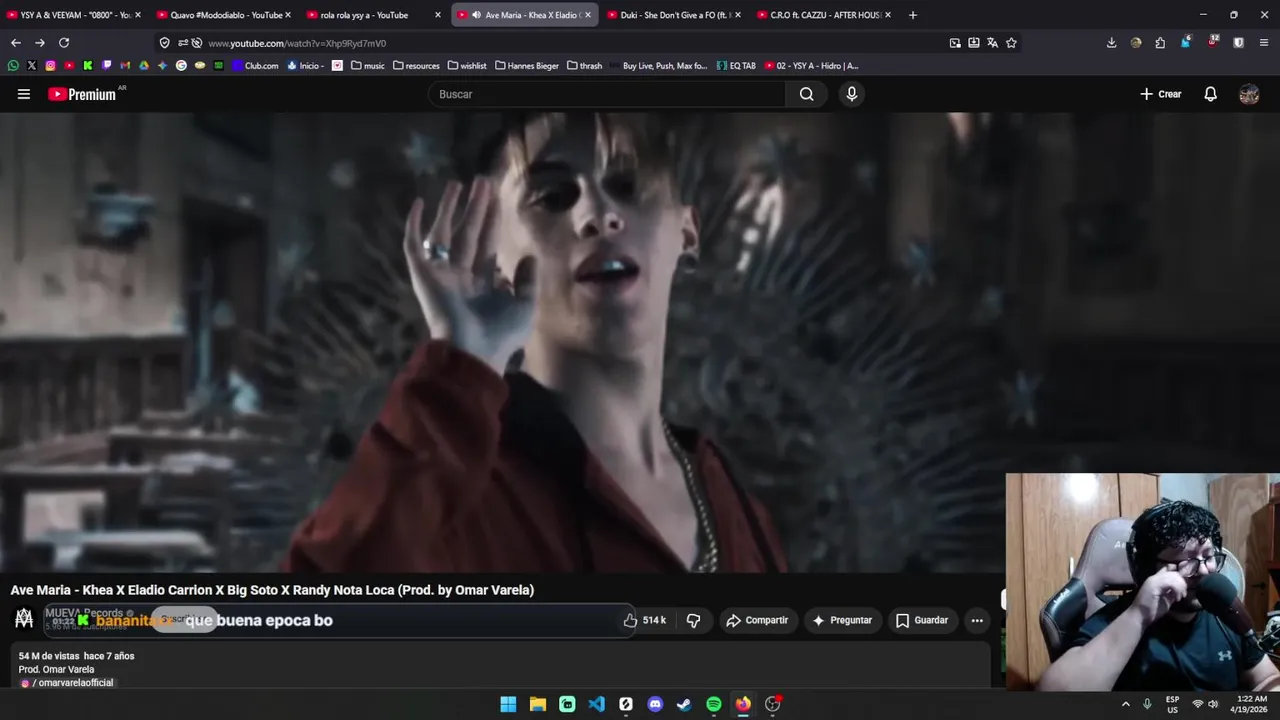The width and height of the screenshot is (1280, 720).
Task: Open the tracking protection shield icon
Action: [165, 43]
